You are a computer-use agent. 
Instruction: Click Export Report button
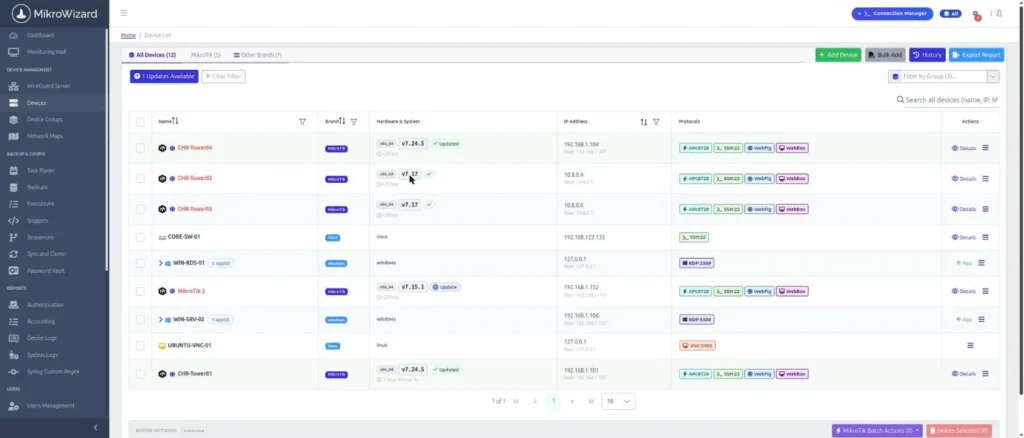click(976, 55)
